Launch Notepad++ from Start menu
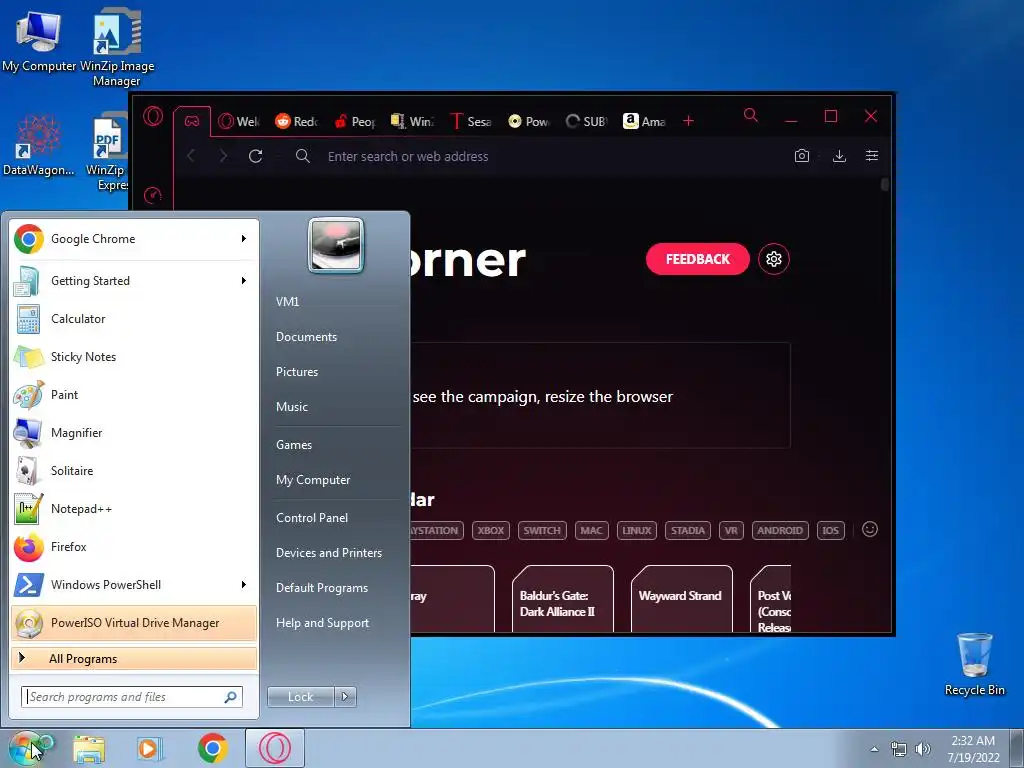 point(134,509)
